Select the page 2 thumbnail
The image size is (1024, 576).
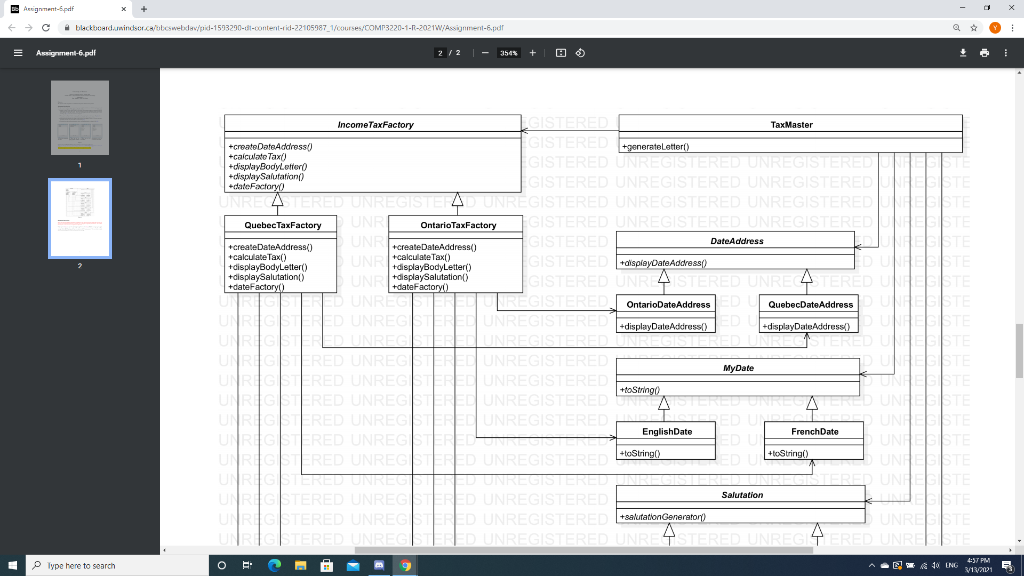(x=80, y=218)
